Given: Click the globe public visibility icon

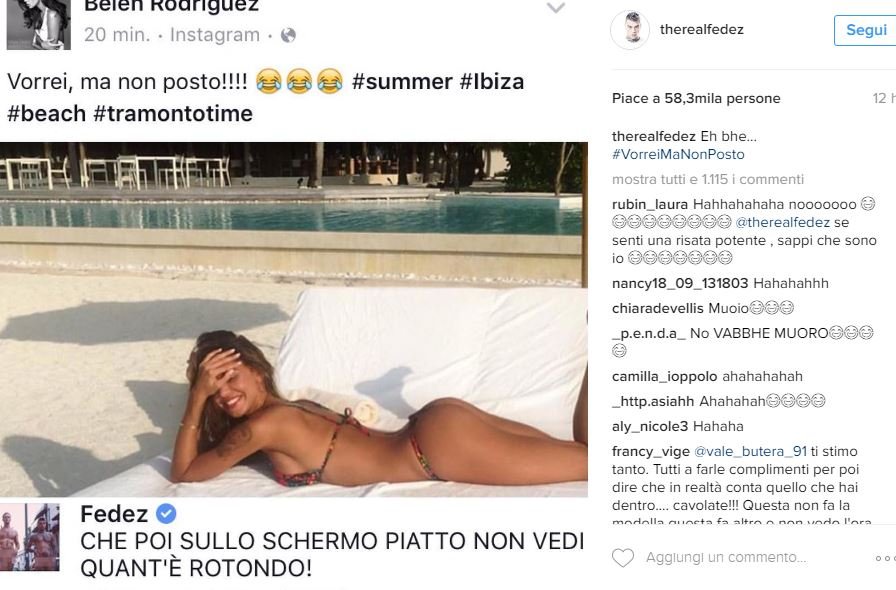Looking at the screenshot, I should click(289, 35).
